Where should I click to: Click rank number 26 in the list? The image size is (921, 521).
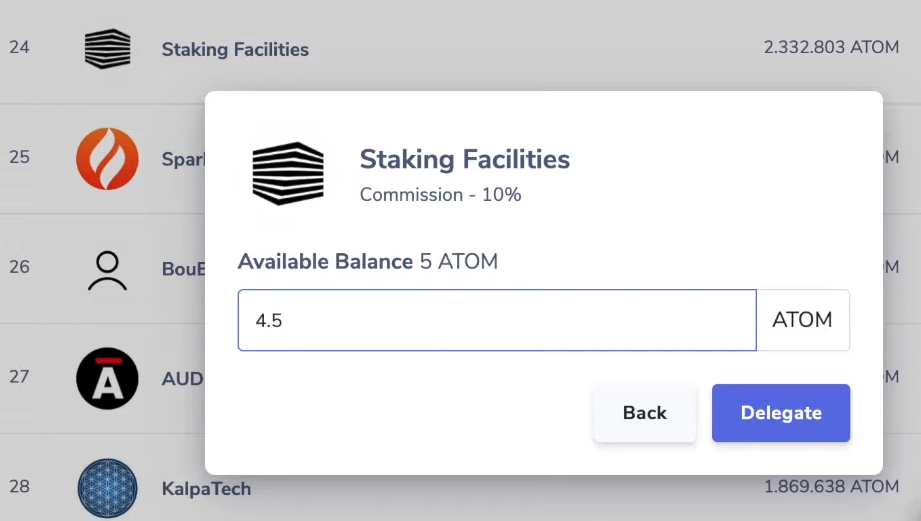tap(19, 267)
